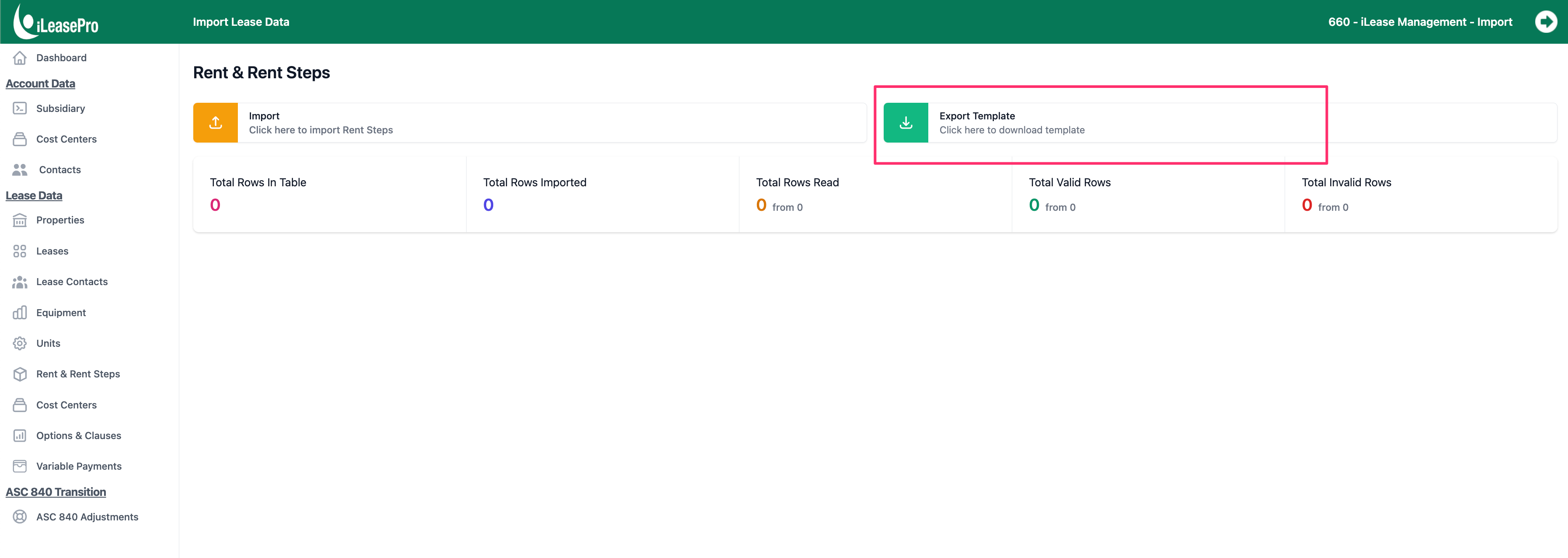Click the Properties building icon
Screen dimensions: 1568x558
[x=20, y=220]
